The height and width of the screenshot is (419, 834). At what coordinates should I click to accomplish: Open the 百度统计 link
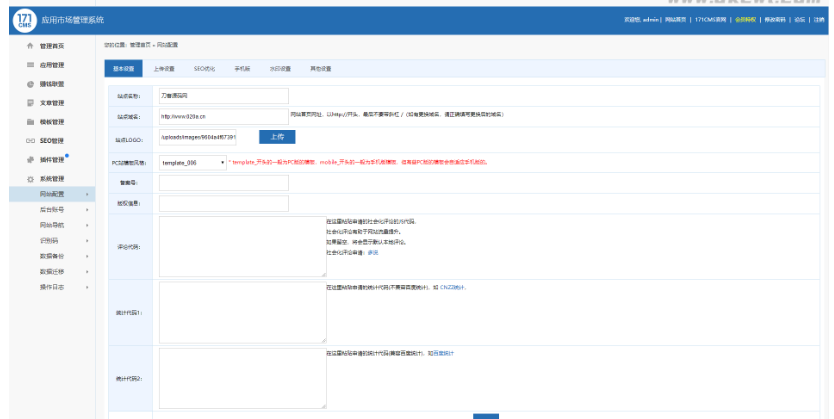444,353
